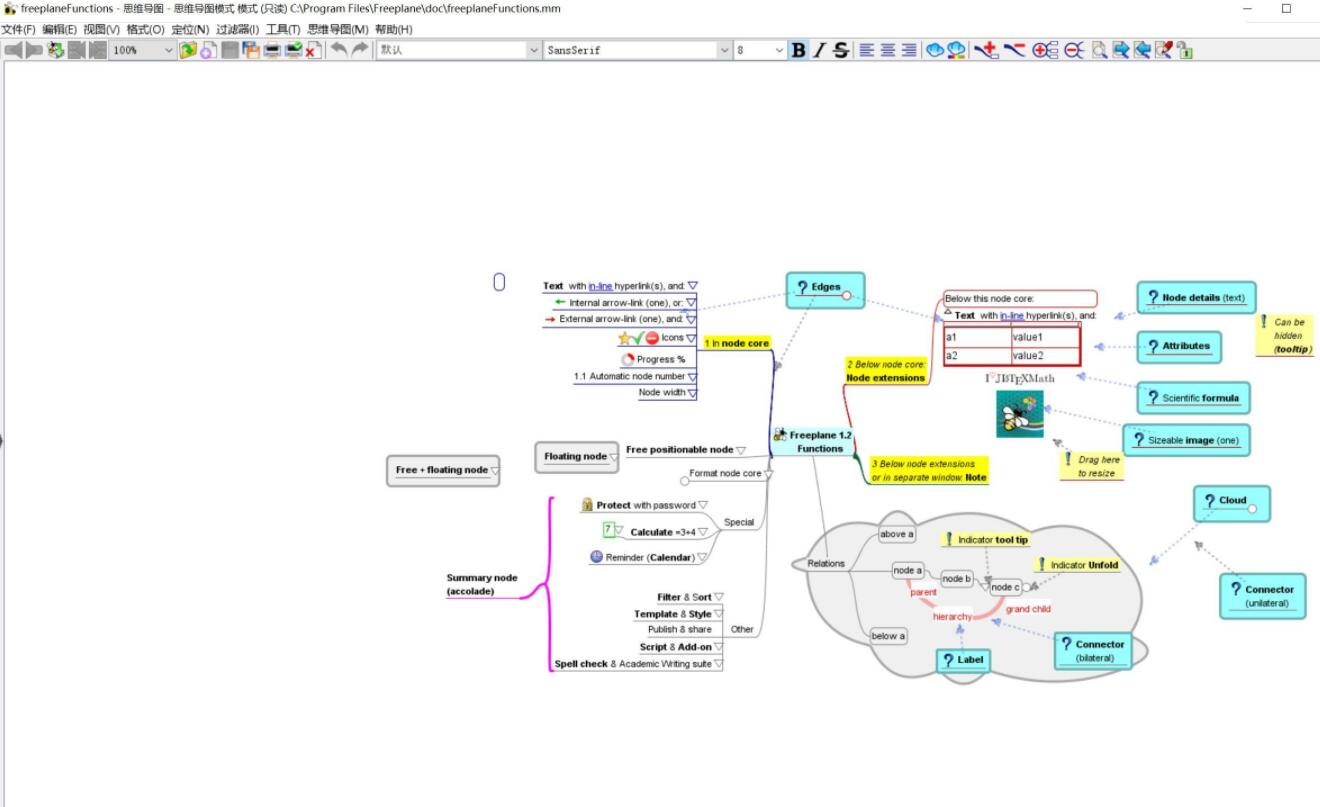This screenshot has width=1320, height=807.
Task: Open the font size 8 dropdown
Action: (x=780, y=50)
